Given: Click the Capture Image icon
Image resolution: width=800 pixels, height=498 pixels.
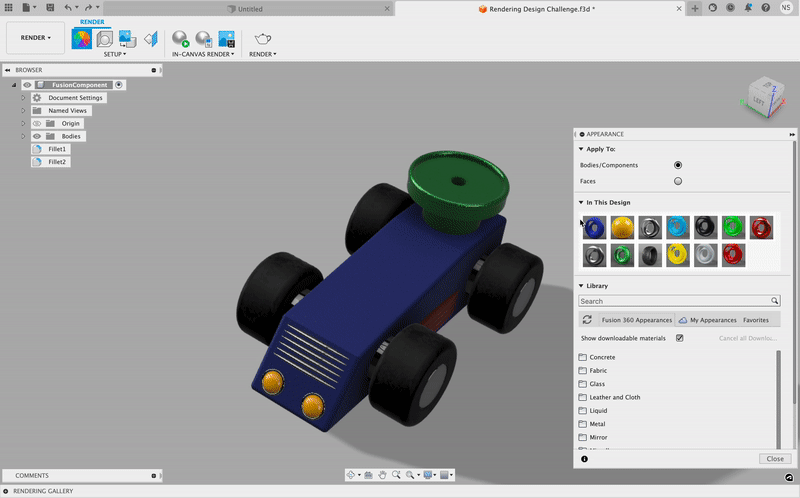Looking at the screenshot, I should (x=227, y=39).
